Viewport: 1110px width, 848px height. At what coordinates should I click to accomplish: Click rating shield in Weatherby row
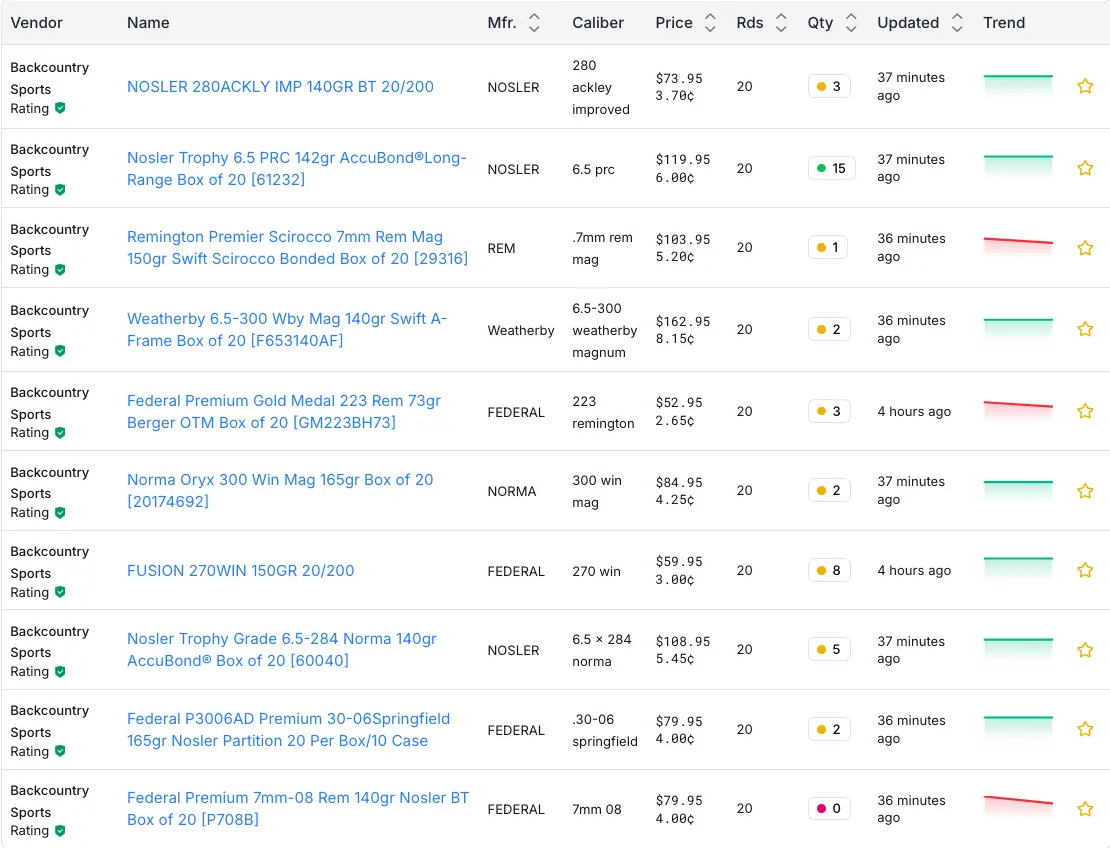(x=60, y=351)
